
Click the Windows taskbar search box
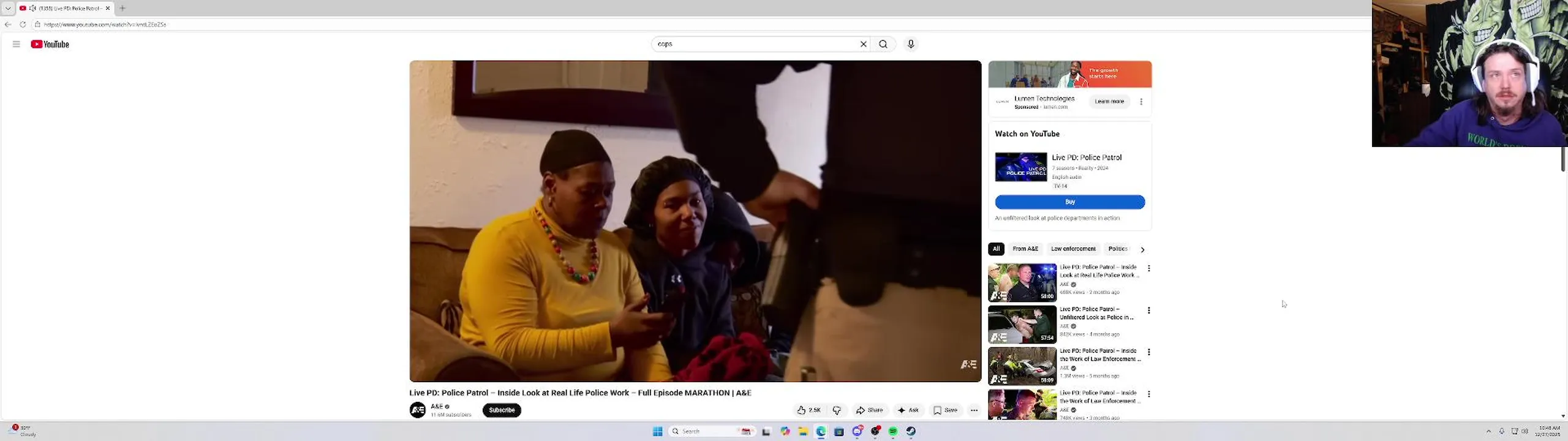point(712,431)
